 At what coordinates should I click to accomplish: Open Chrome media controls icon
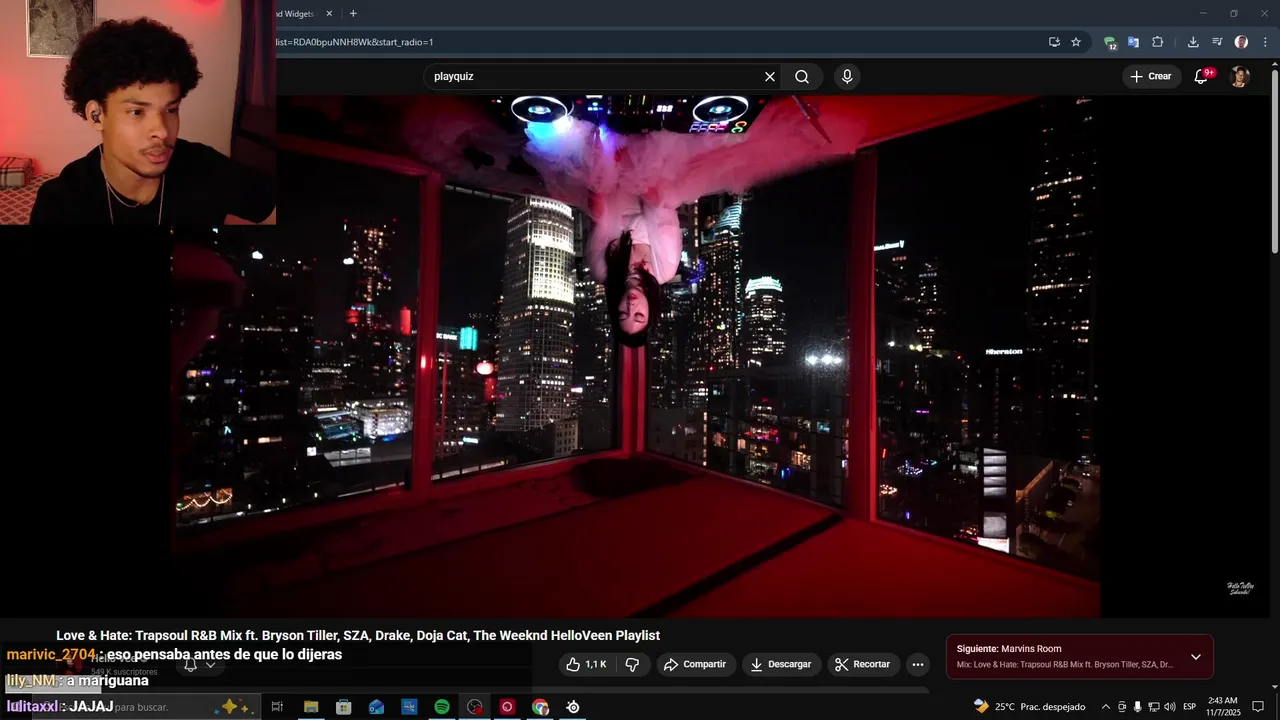click(x=1217, y=42)
